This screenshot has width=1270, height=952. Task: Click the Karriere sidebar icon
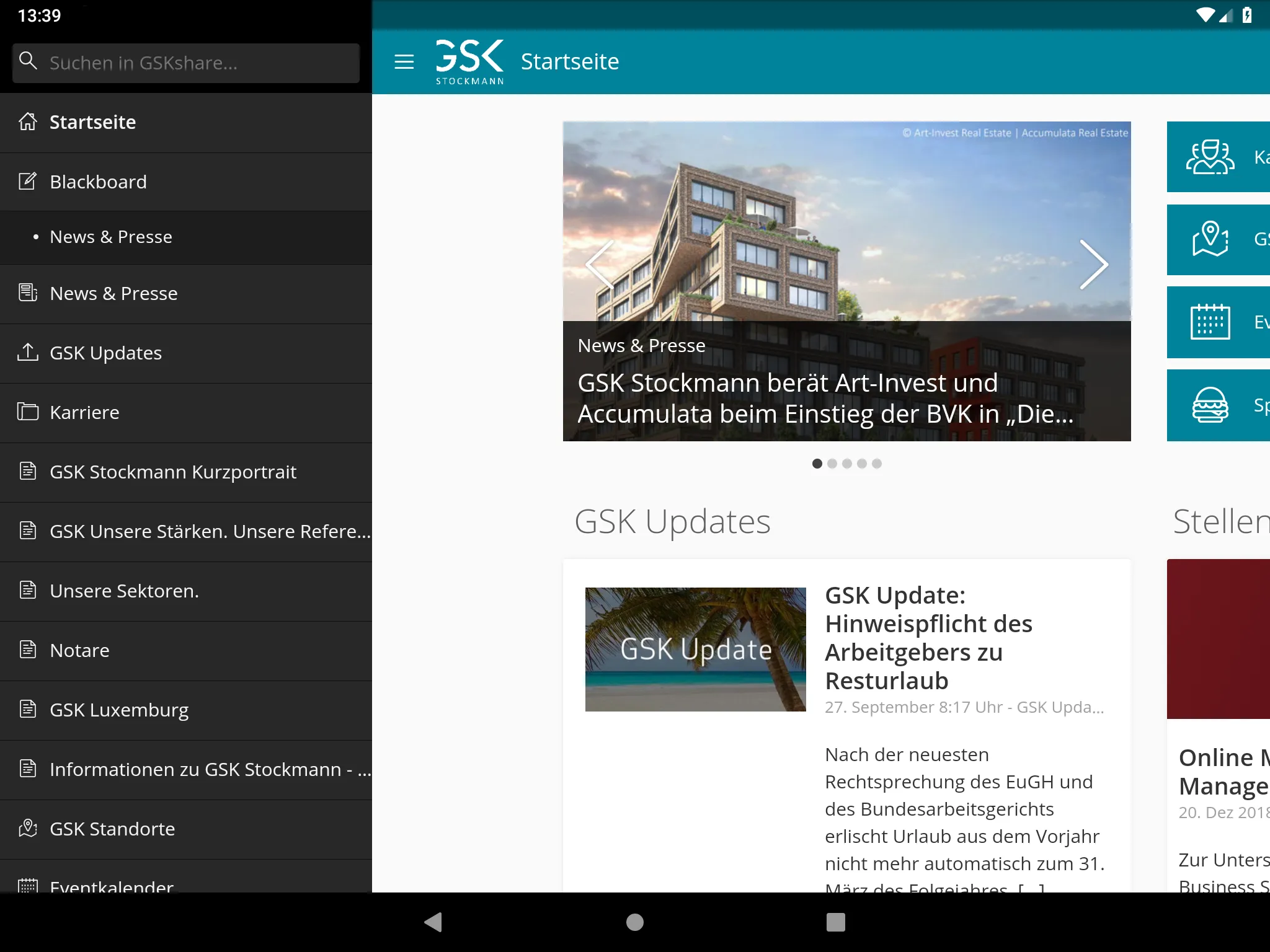[x=28, y=412]
